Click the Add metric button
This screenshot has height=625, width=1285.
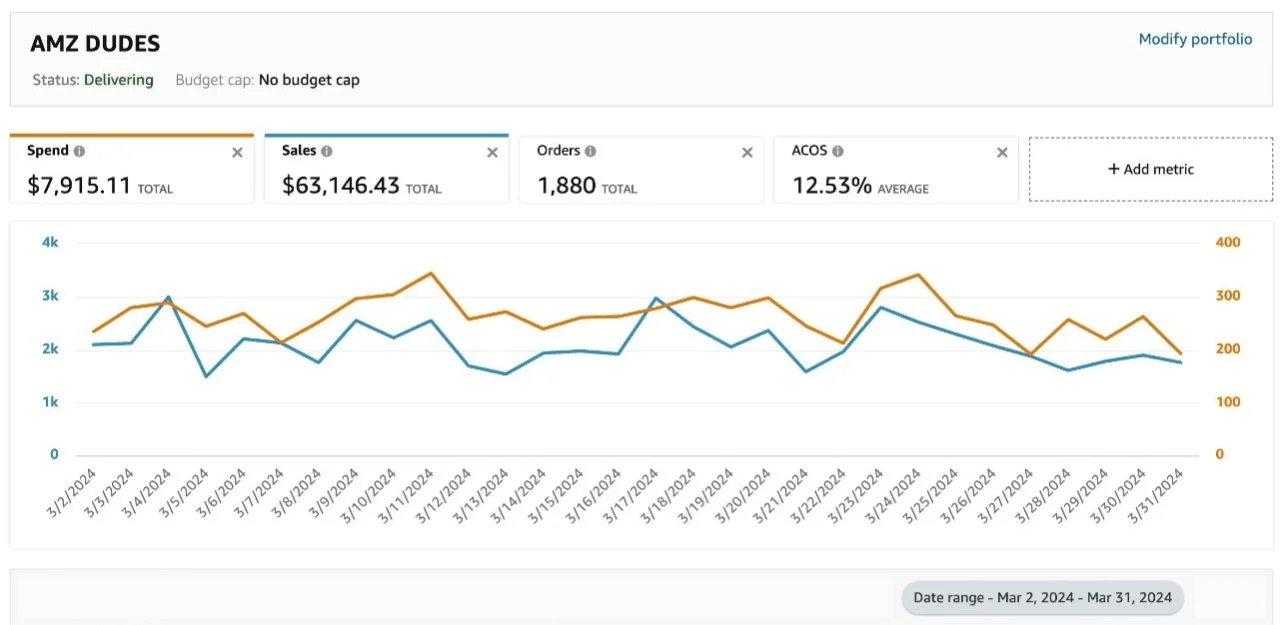[x=1150, y=169]
